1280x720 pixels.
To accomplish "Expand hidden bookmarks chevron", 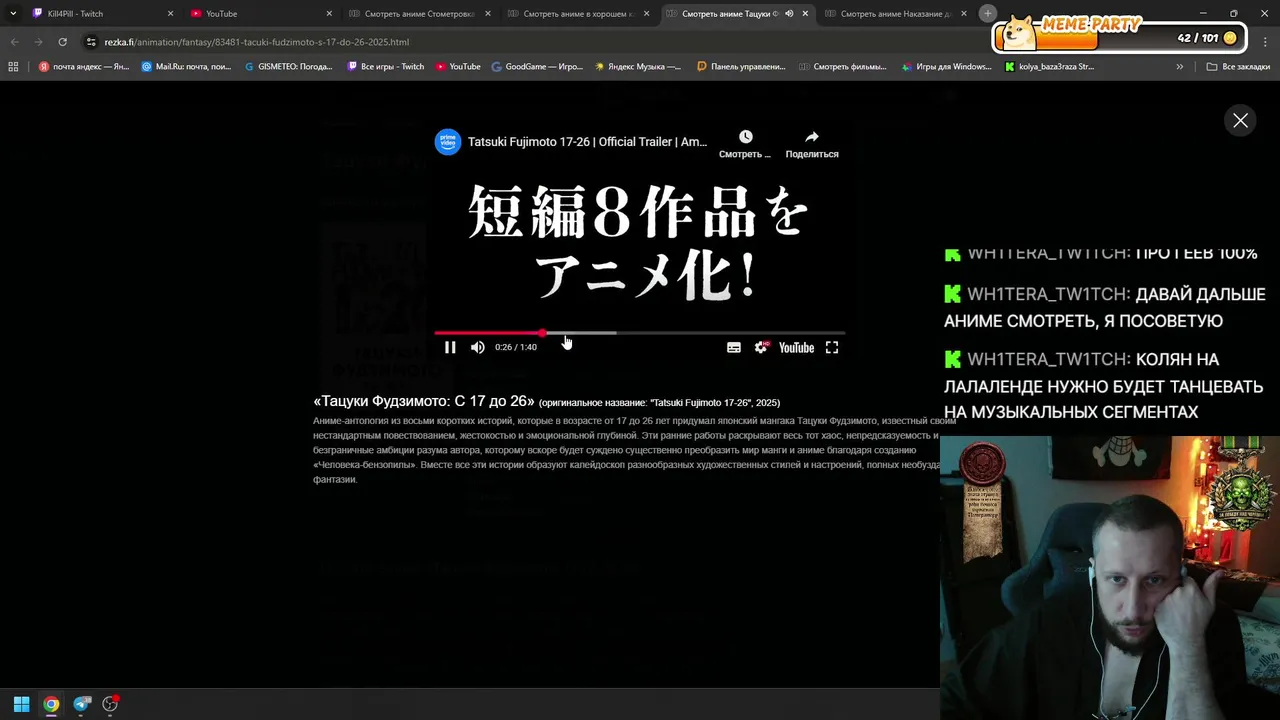I will (x=1180, y=67).
